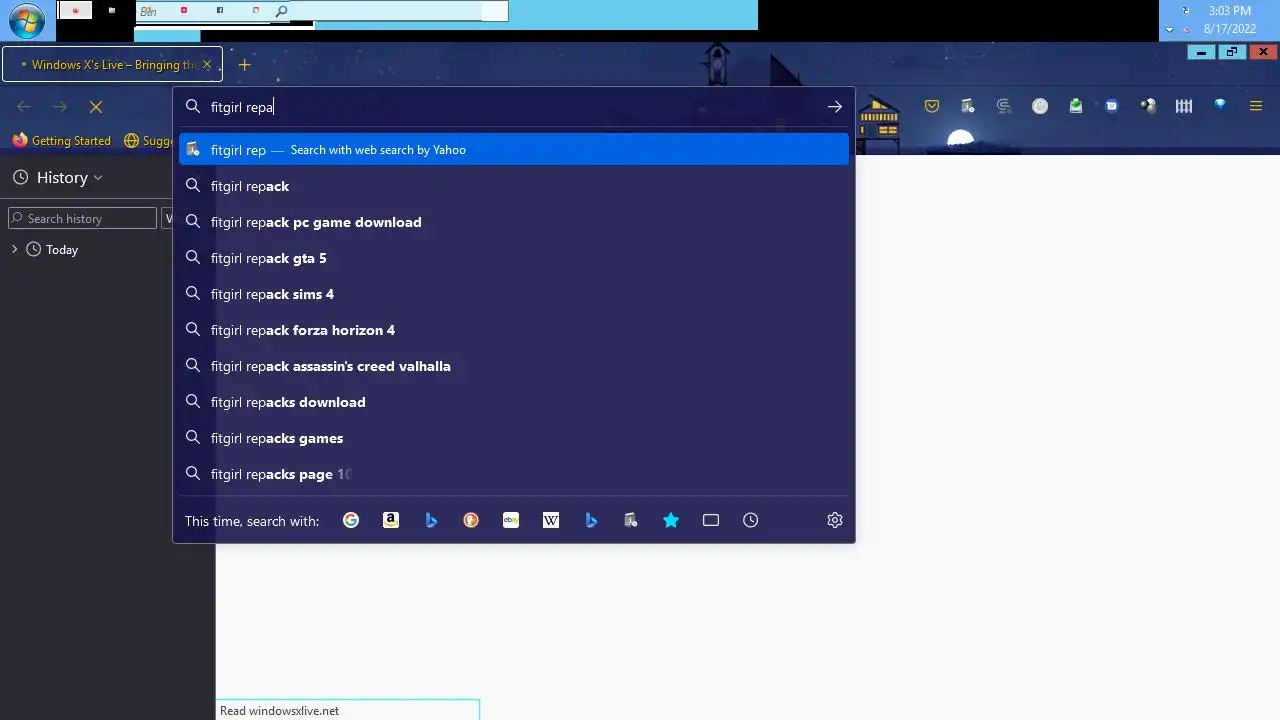Click the blue diamond extension icon
The width and height of the screenshot is (1280, 720).
(x=1220, y=105)
